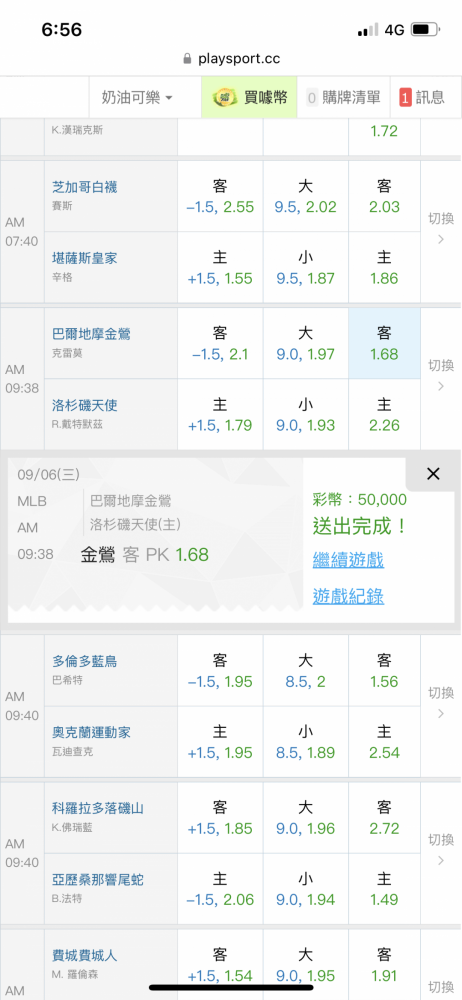Viewport: 462px width, 1000px height.
Task: Click the coin icon beside 買噱幣
Action: click(225, 97)
